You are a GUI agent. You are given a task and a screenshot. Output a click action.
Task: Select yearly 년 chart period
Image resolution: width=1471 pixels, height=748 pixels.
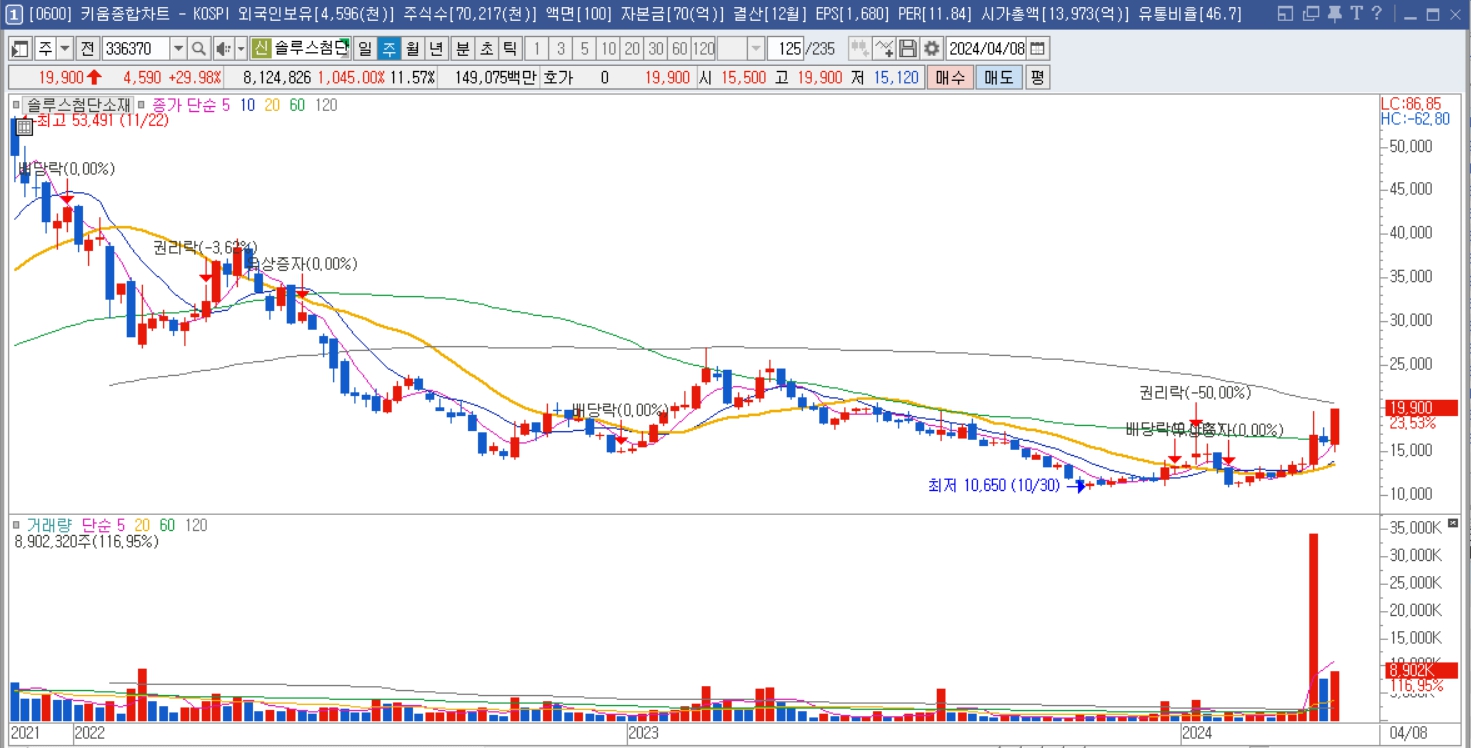[436, 48]
